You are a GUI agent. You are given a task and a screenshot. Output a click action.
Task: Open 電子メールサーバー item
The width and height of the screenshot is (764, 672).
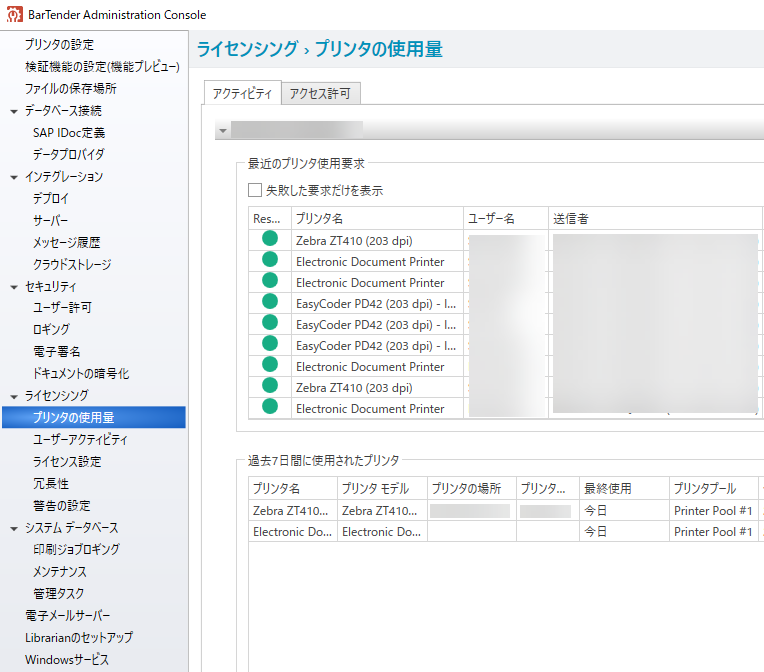click(x=68, y=615)
